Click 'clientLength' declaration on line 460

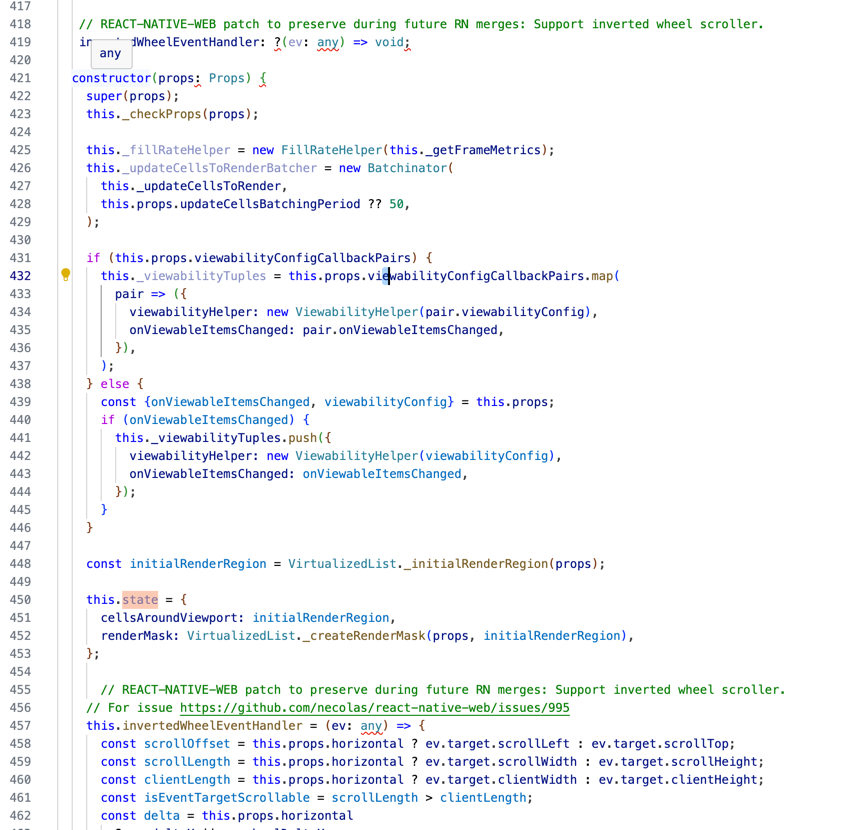[x=187, y=780]
